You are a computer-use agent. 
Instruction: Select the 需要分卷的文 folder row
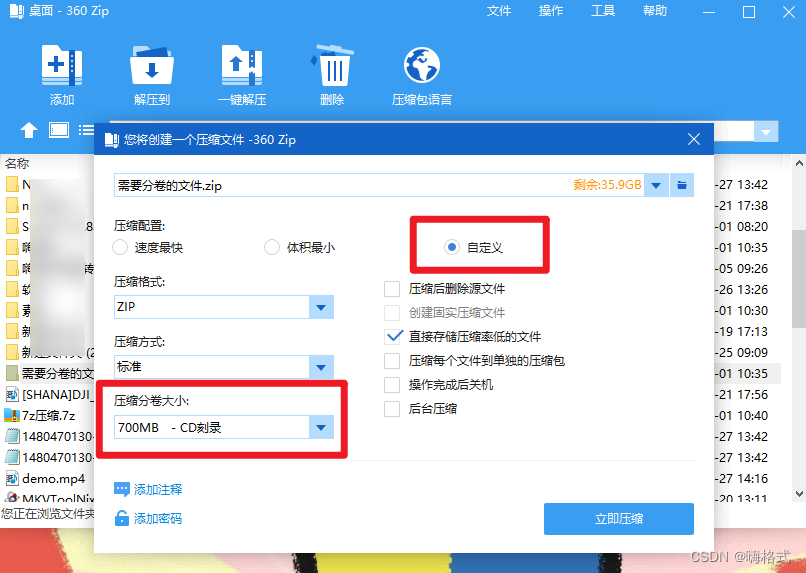point(49,374)
